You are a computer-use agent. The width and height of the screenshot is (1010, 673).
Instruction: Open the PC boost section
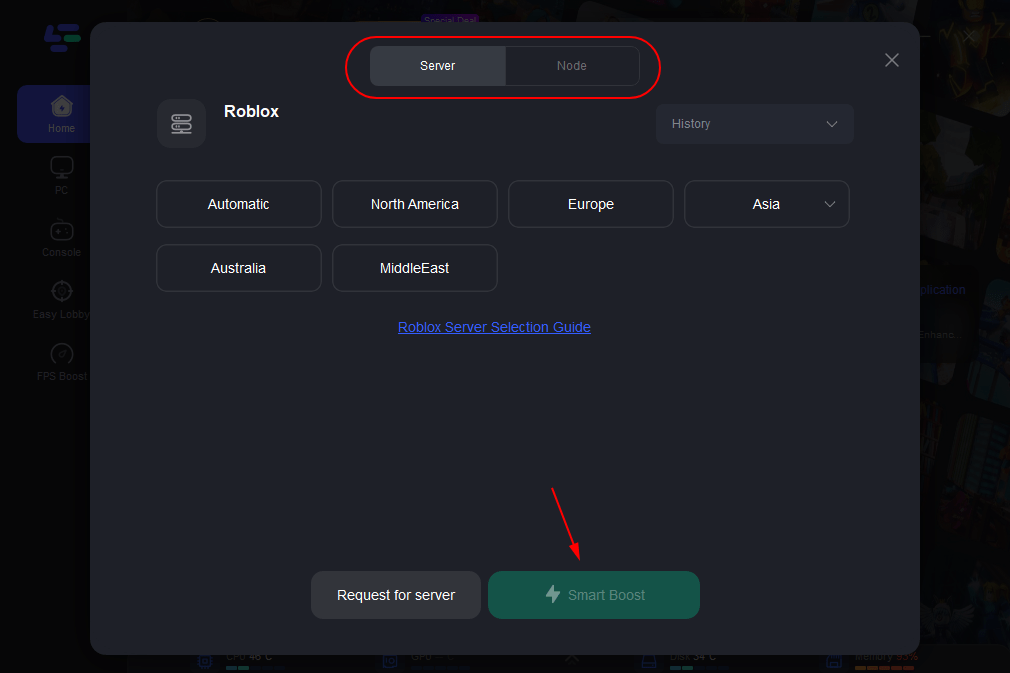(61, 174)
